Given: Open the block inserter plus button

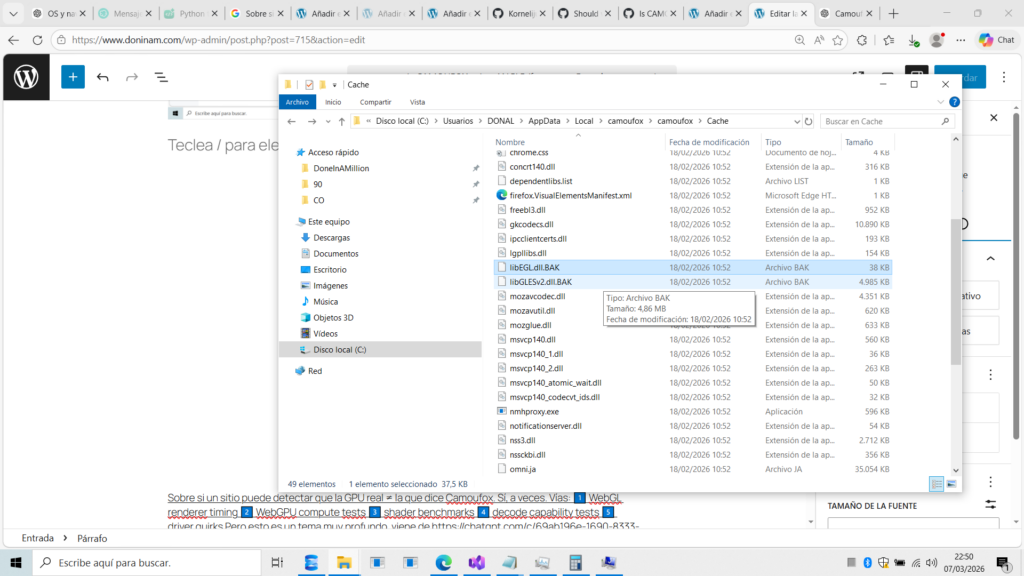Looking at the screenshot, I should (73, 77).
